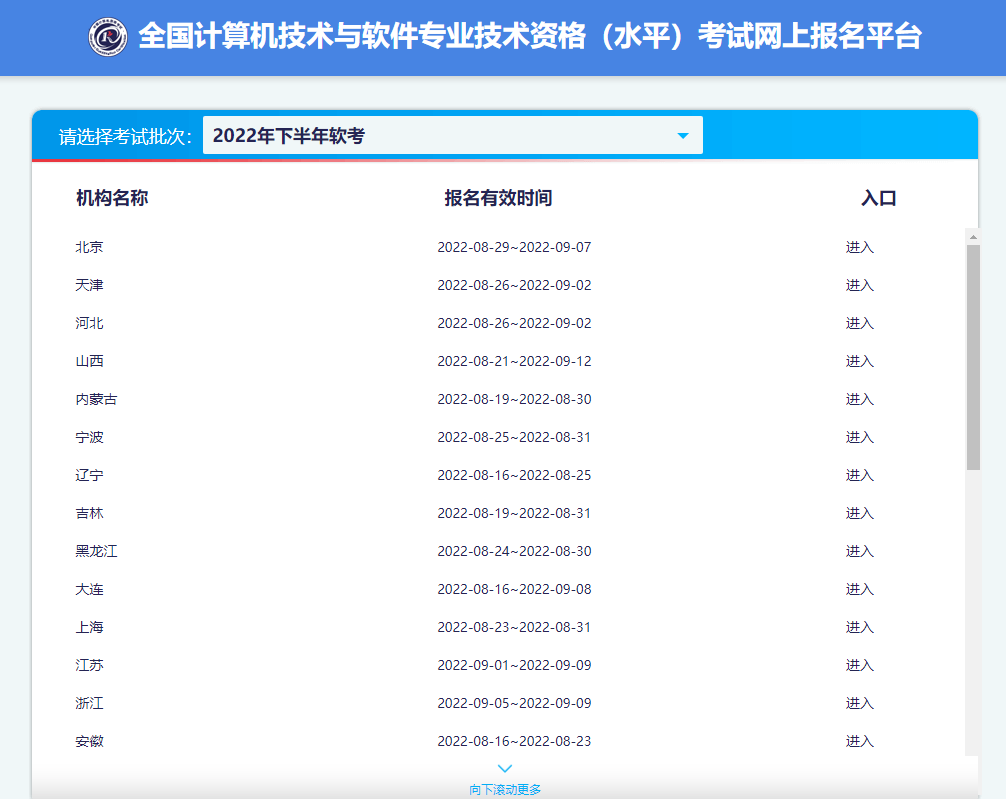Click 进入 for 辽宁
This screenshot has height=799, width=1006.
[x=859, y=475]
